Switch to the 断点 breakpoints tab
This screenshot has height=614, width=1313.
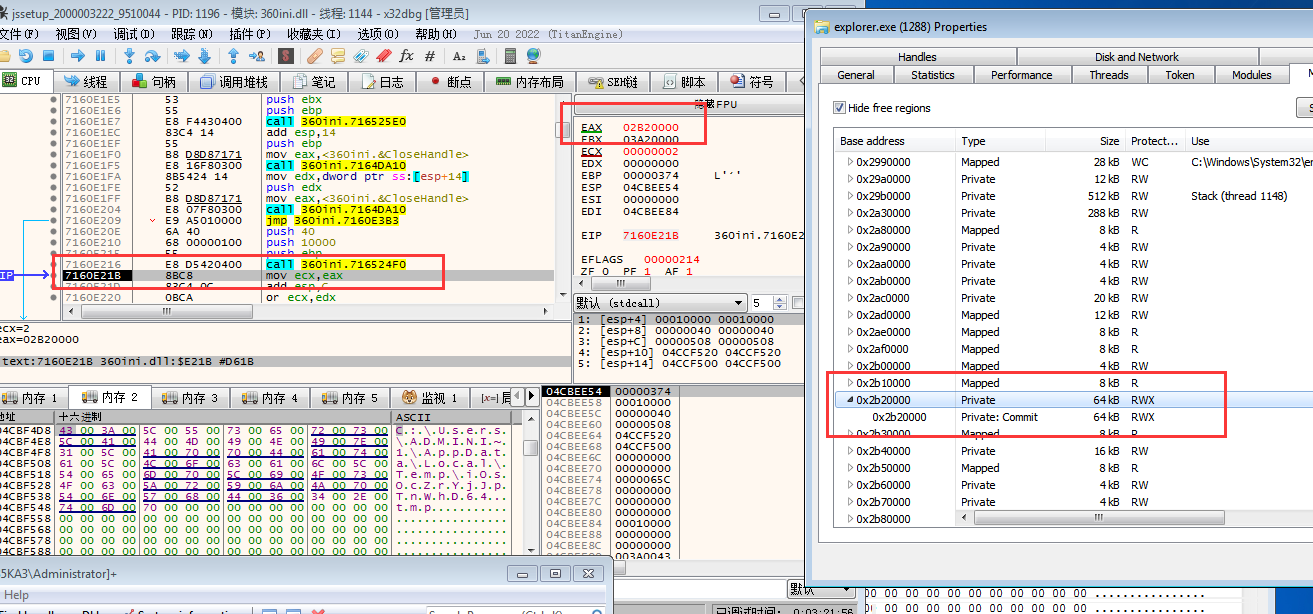coord(450,82)
